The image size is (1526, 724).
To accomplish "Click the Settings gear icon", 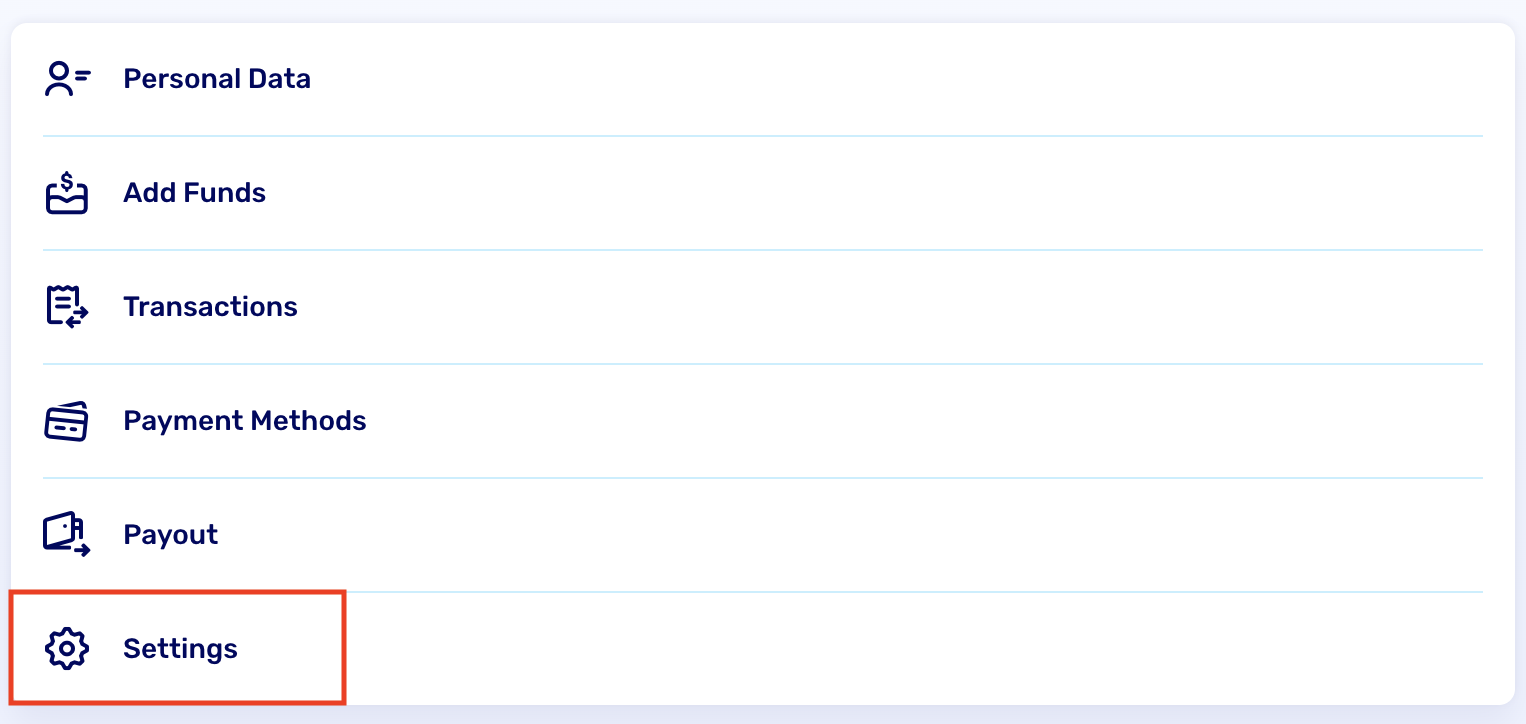I will 67,649.
